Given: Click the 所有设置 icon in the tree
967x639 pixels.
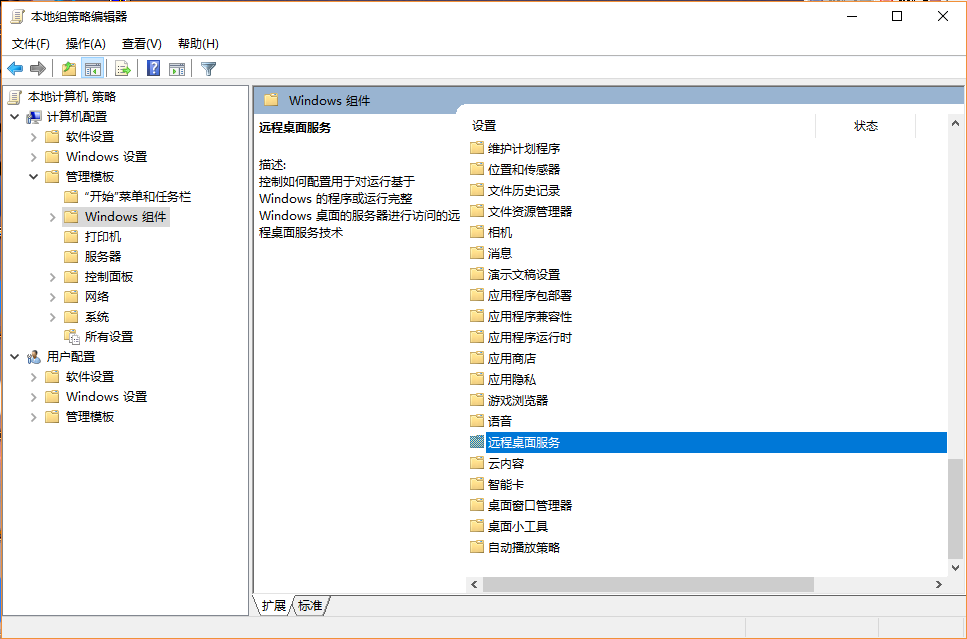Looking at the screenshot, I should pos(72,337).
